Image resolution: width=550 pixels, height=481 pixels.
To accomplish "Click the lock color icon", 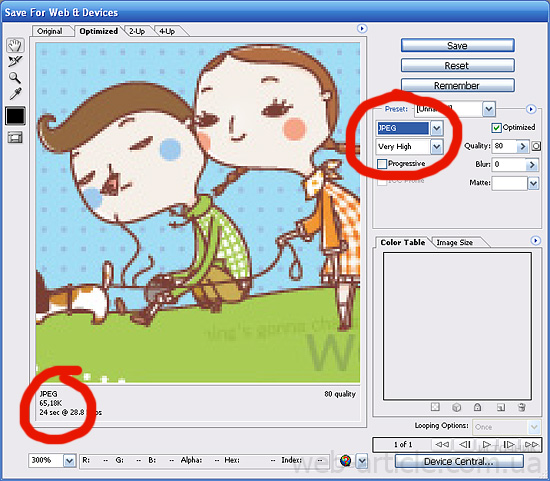I will click(477, 407).
